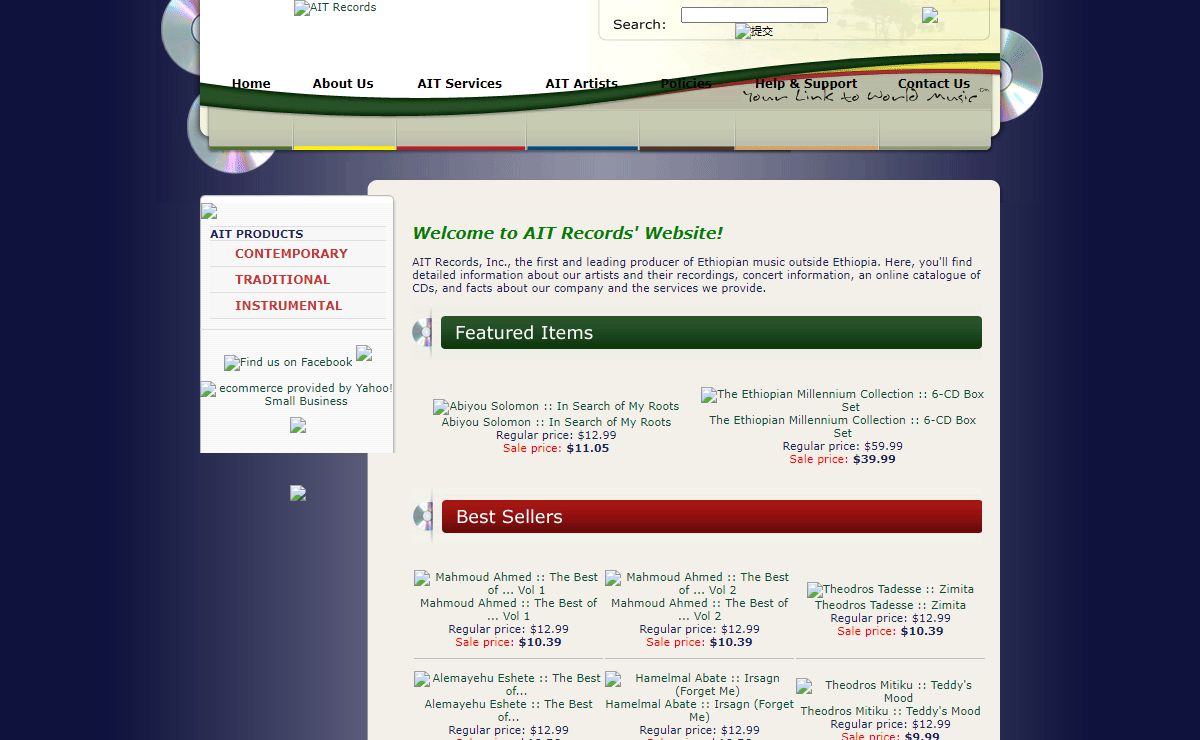Click the $10.39 sale price under Mahmoud Ahmed Vol 1
1200x740 pixels.
click(540, 642)
